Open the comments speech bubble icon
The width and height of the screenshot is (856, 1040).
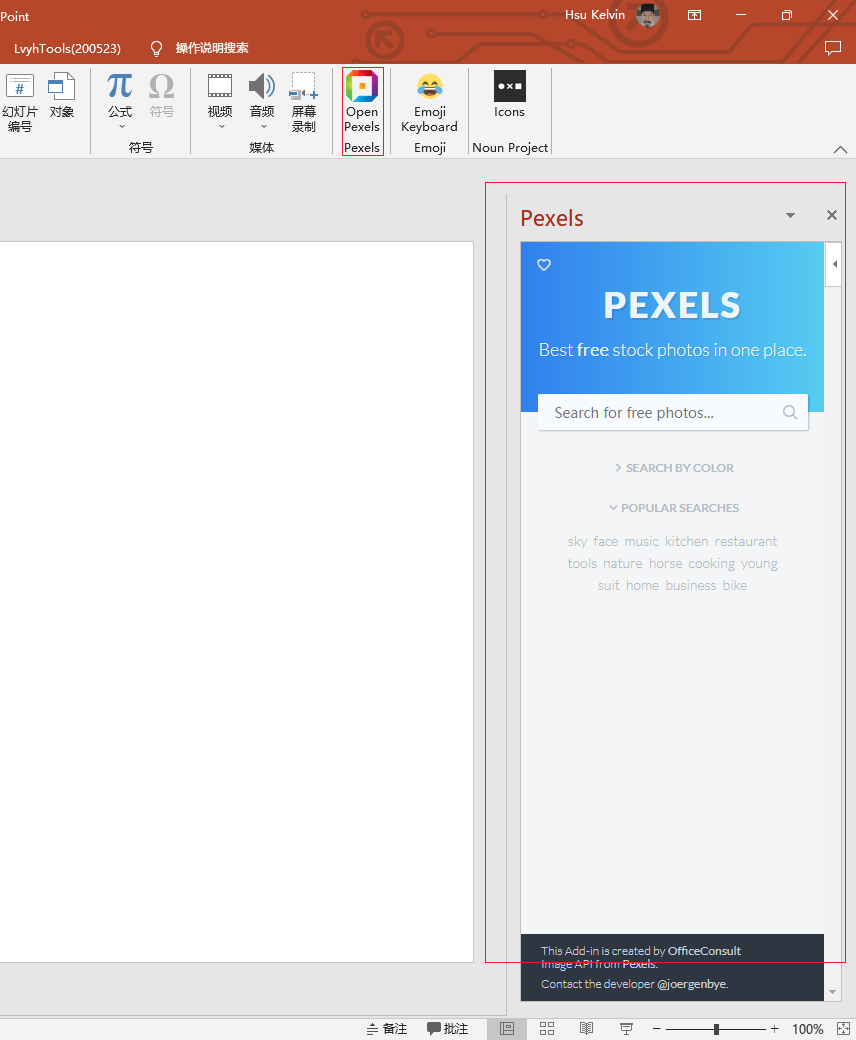833,48
